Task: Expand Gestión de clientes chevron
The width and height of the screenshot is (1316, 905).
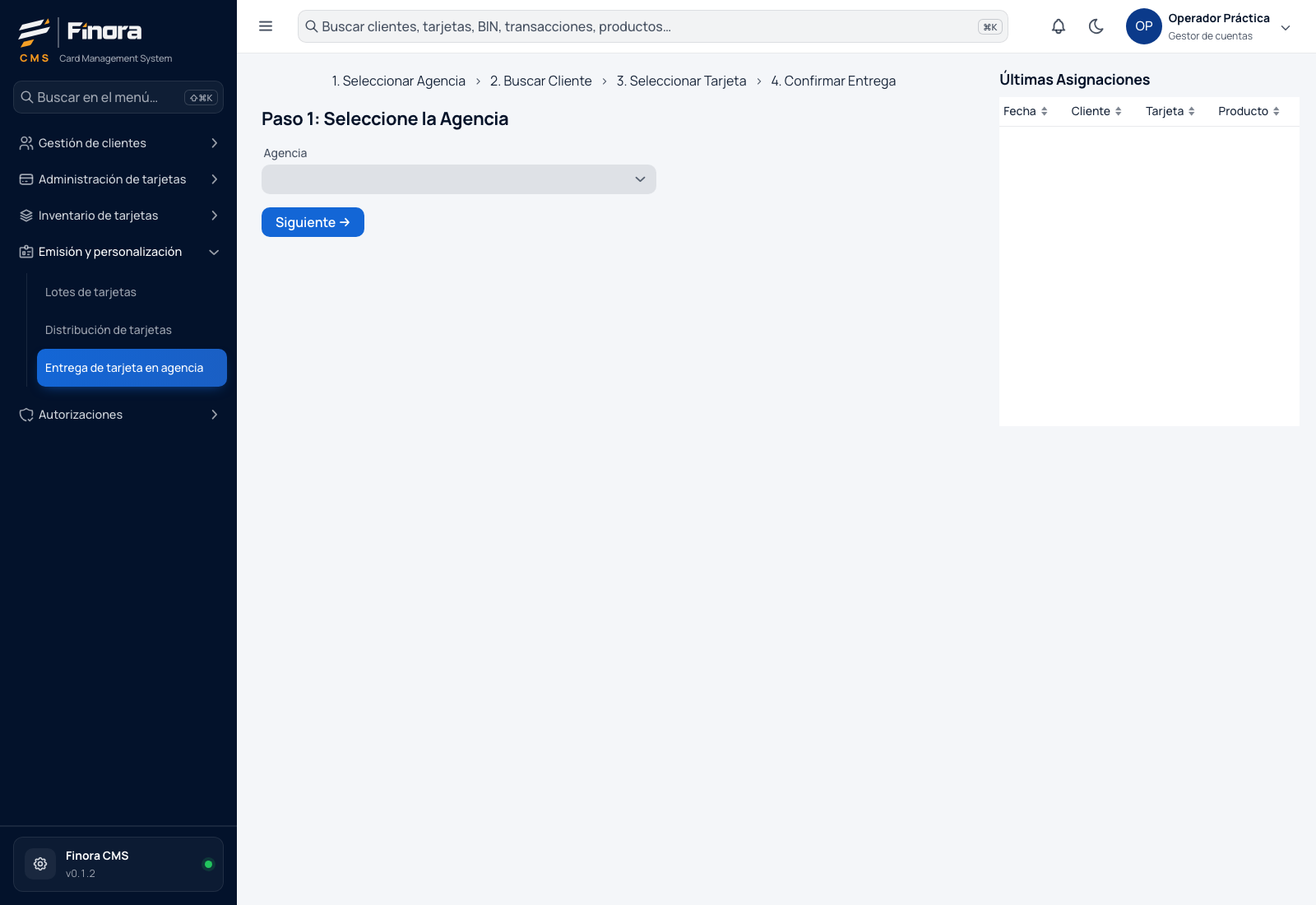Action: click(x=214, y=143)
